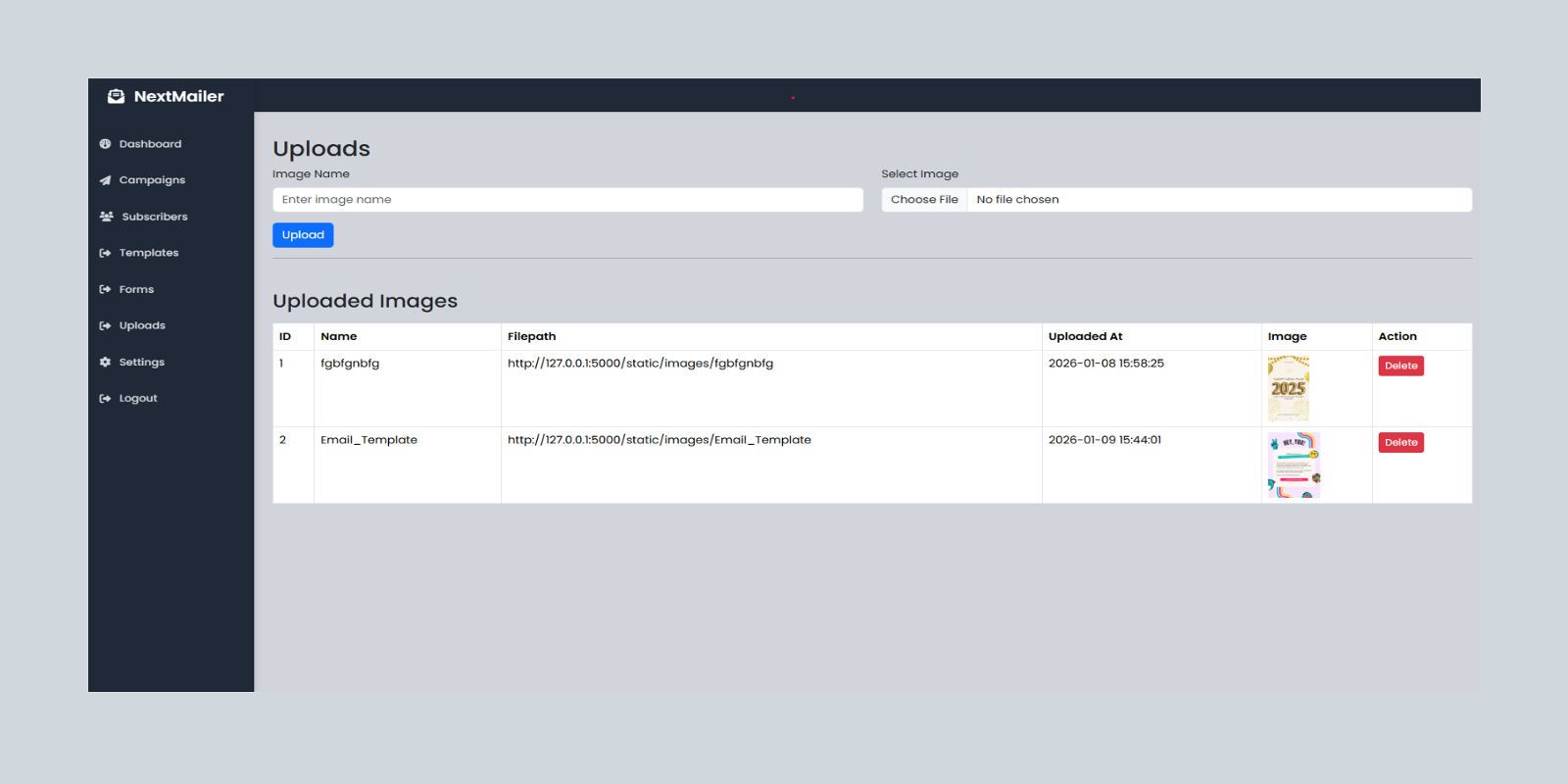Open the Dashboard page
1568x784 pixels.
click(150, 144)
